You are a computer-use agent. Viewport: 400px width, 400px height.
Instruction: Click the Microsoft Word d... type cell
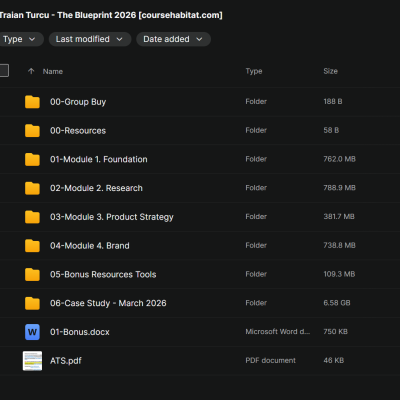click(278, 332)
